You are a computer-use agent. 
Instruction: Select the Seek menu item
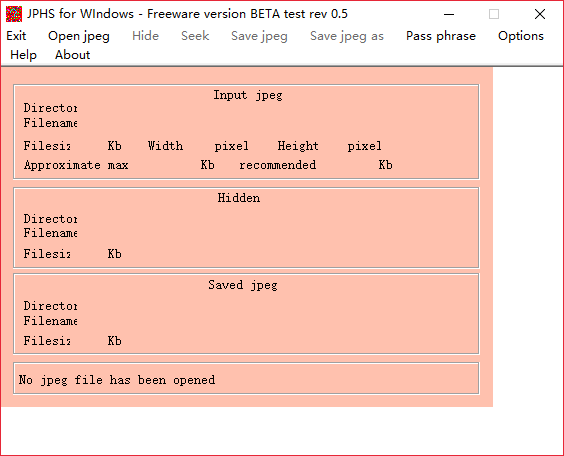pyautogui.click(x=195, y=36)
